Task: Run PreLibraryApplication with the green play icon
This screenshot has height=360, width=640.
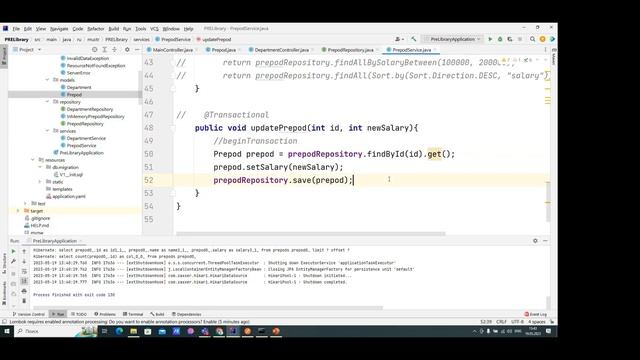Action: tap(490, 39)
